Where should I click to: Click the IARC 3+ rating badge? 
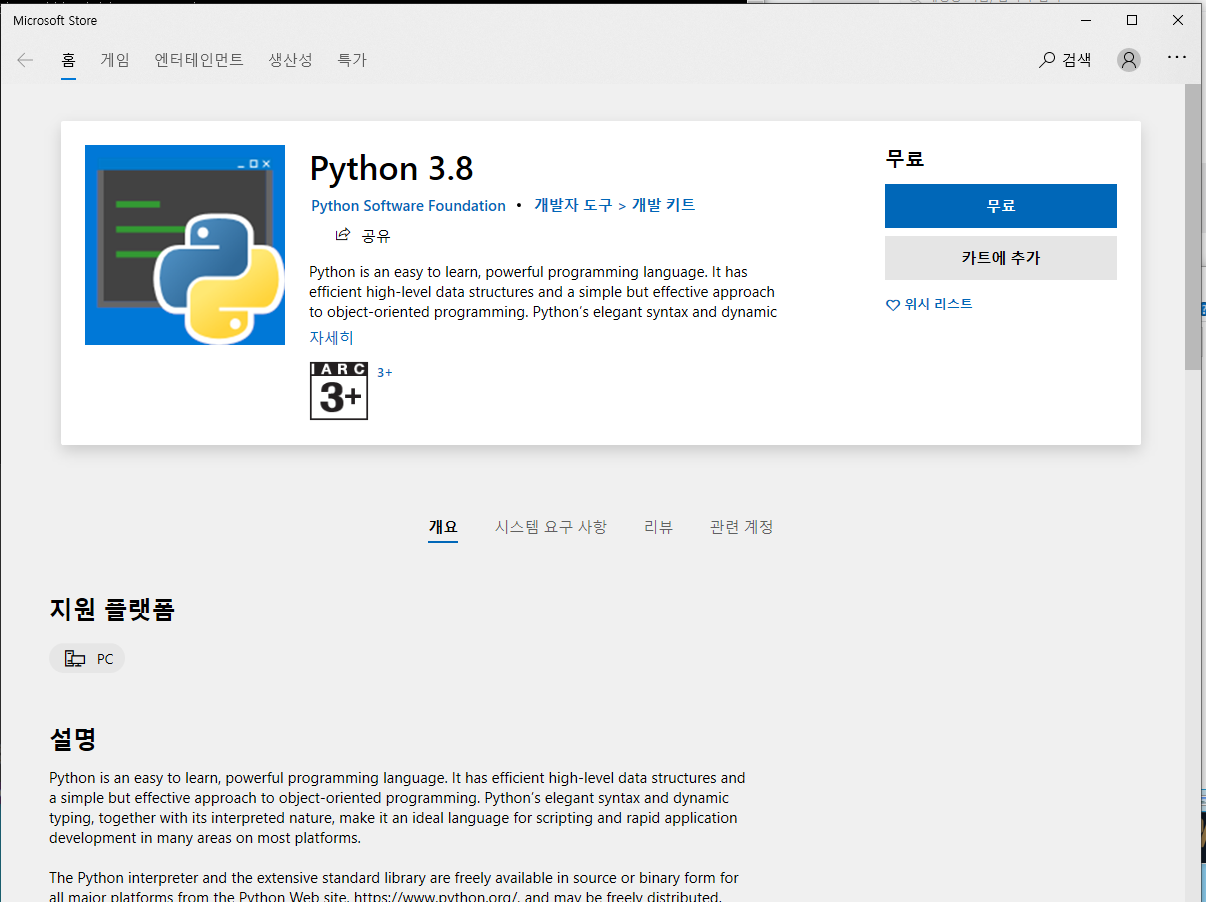[x=339, y=391]
